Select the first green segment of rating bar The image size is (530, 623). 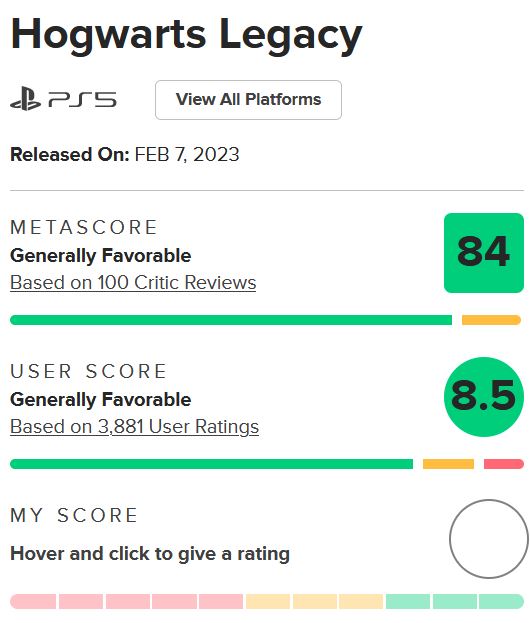(x=408, y=602)
